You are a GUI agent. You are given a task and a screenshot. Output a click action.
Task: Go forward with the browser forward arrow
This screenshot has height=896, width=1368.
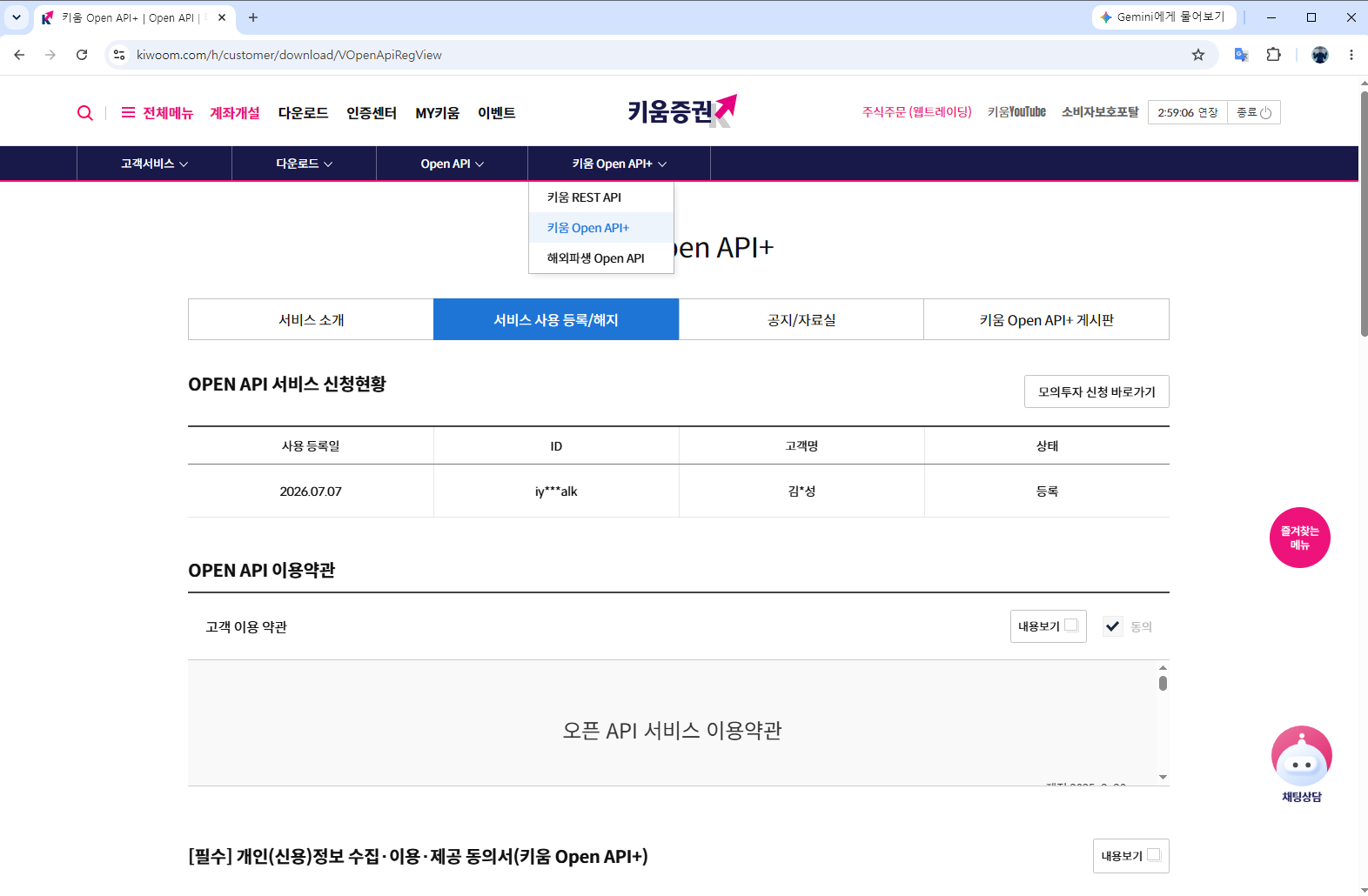click(x=50, y=55)
